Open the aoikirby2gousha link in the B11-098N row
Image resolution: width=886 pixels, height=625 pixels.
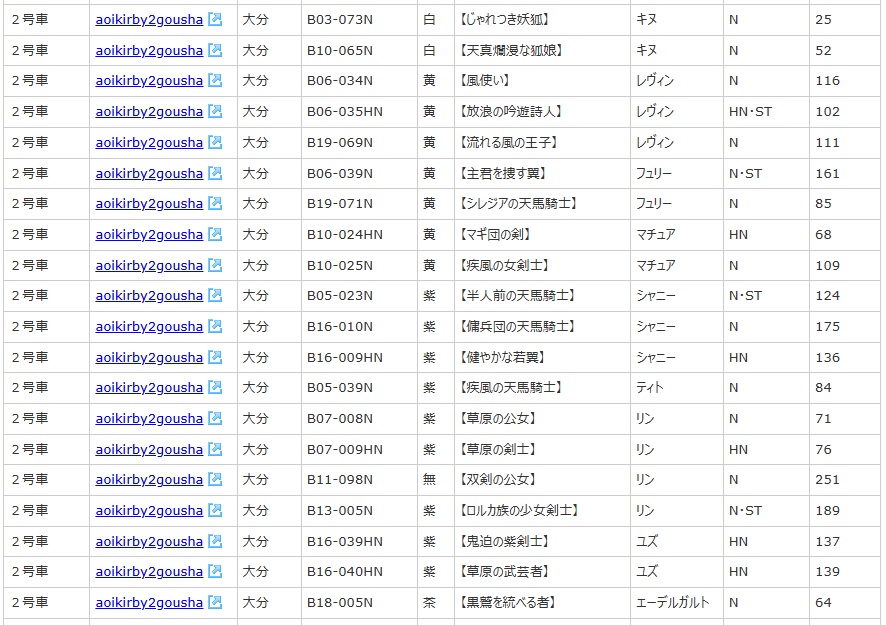click(149, 480)
